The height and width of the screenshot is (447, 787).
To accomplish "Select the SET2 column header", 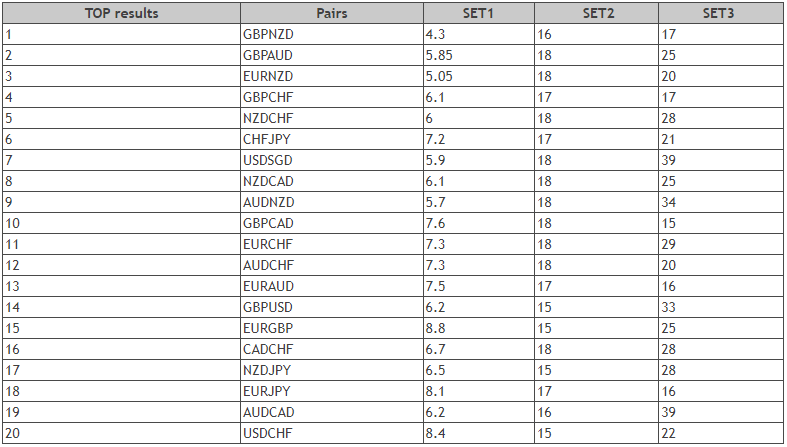I will [x=596, y=14].
